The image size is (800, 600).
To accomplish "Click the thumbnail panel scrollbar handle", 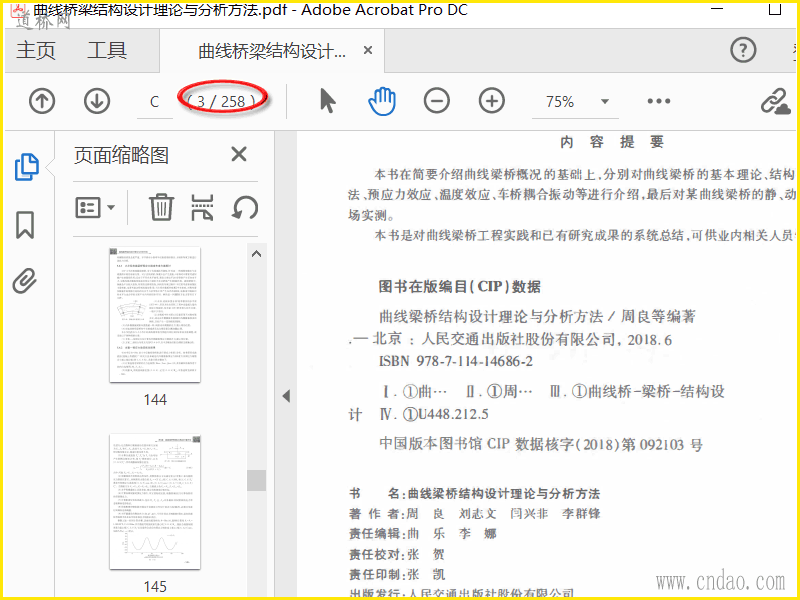I will (257, 480).
